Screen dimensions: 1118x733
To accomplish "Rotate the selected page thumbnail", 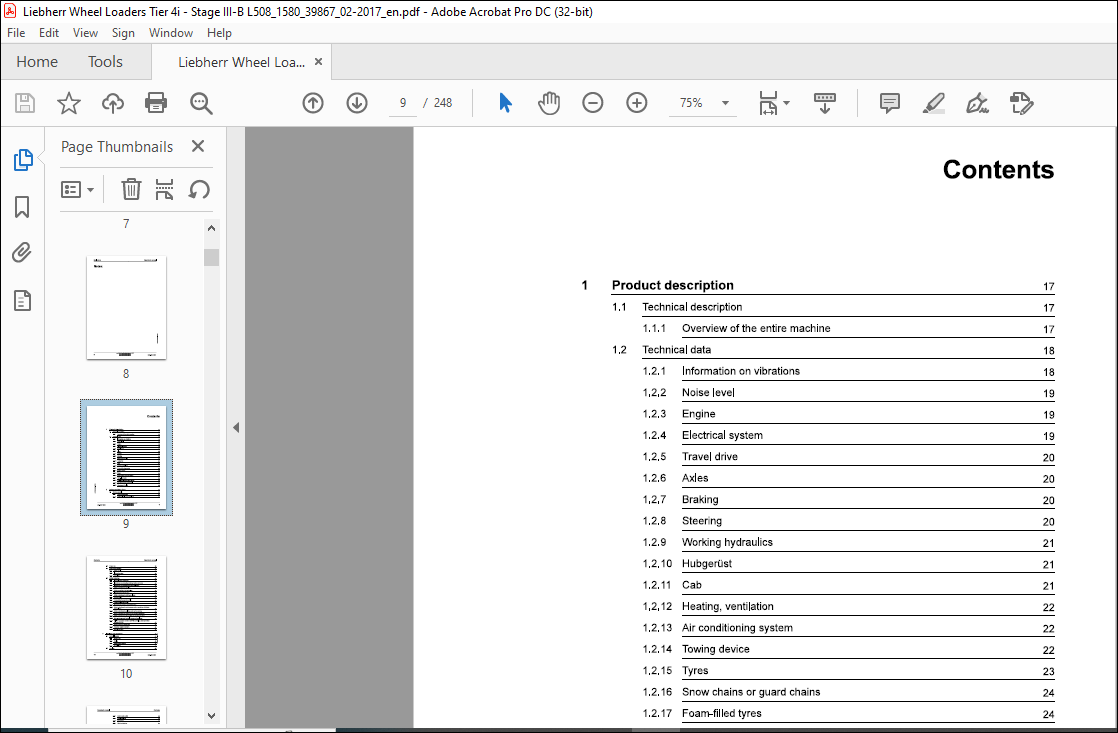I will 199,190.
